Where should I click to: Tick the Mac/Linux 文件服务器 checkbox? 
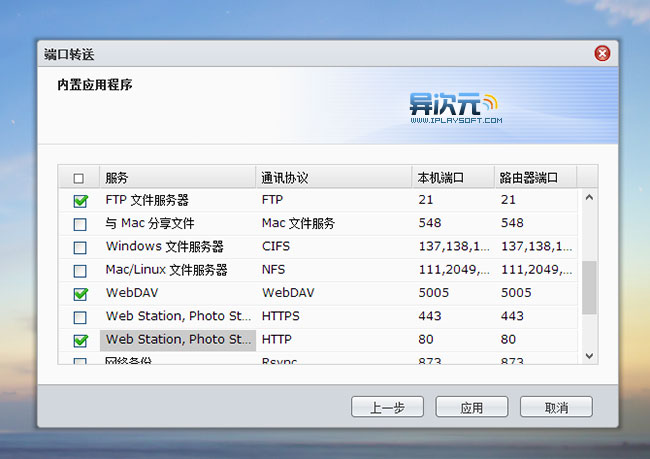80,271
